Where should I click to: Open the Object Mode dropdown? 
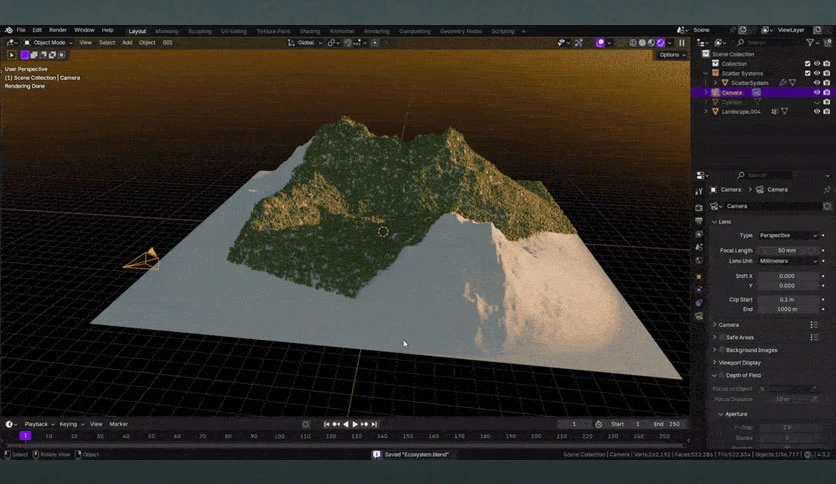48,43
